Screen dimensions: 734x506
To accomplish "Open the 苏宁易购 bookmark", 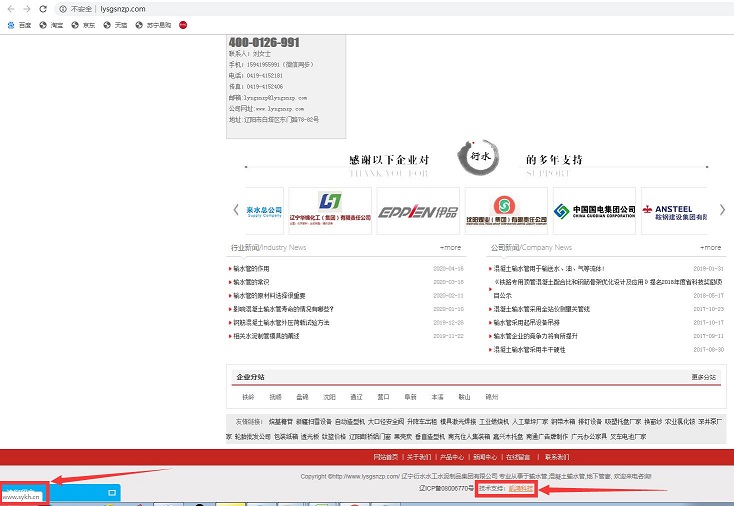I will 153,25.
